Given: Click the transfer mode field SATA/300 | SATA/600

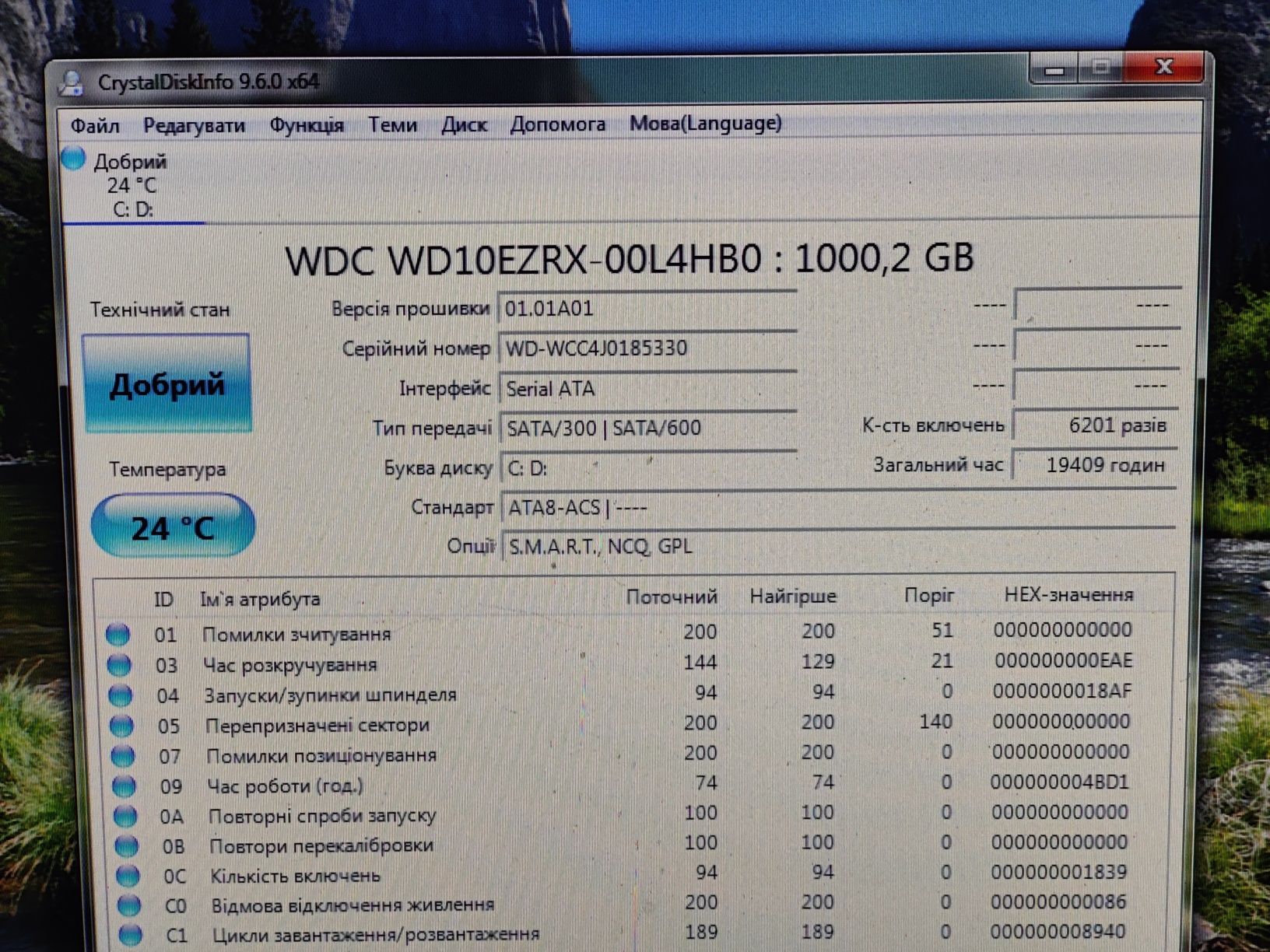Looking at the screenshot, I should point(648,428).
